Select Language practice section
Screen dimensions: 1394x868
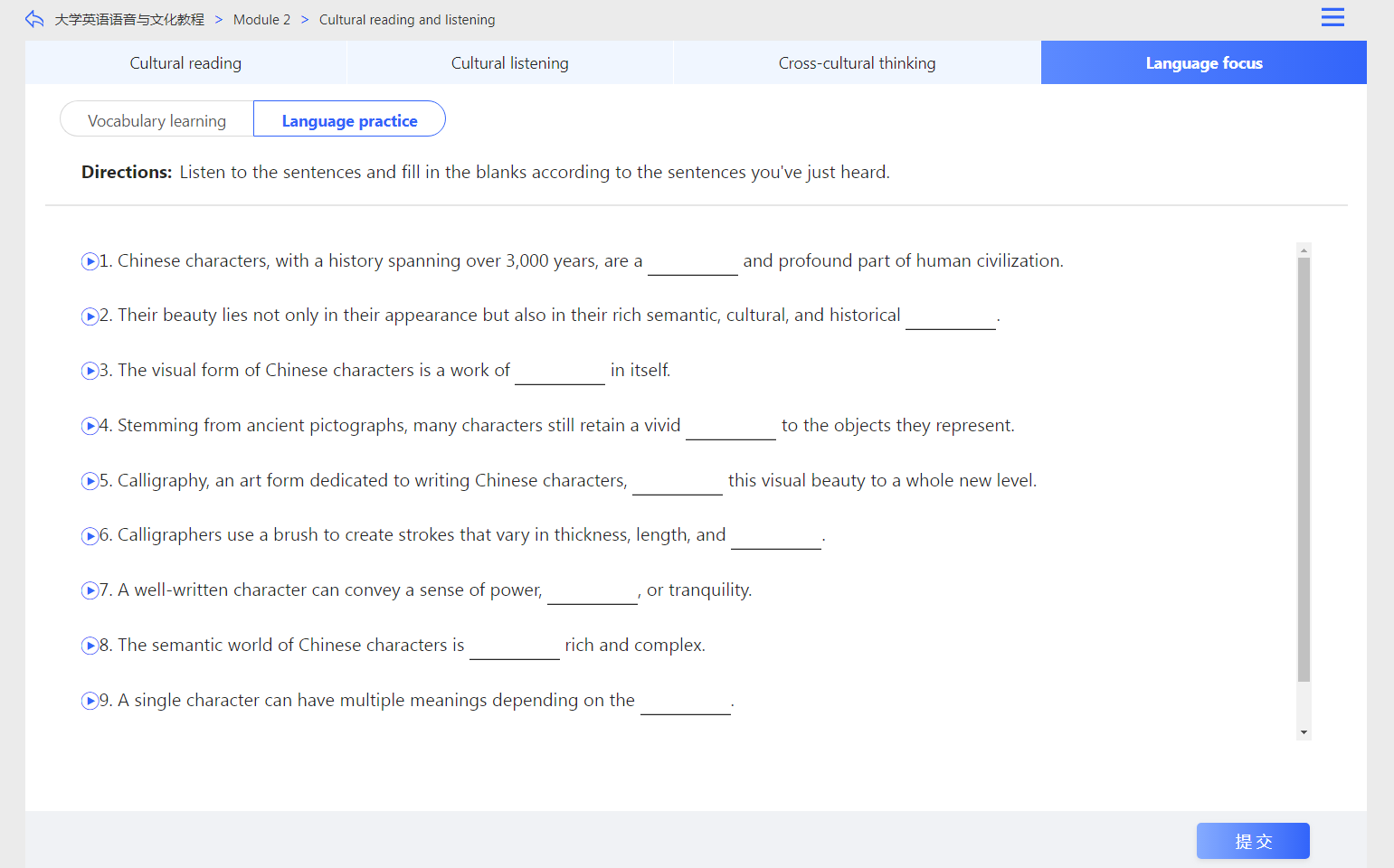[x=349, y=120]
